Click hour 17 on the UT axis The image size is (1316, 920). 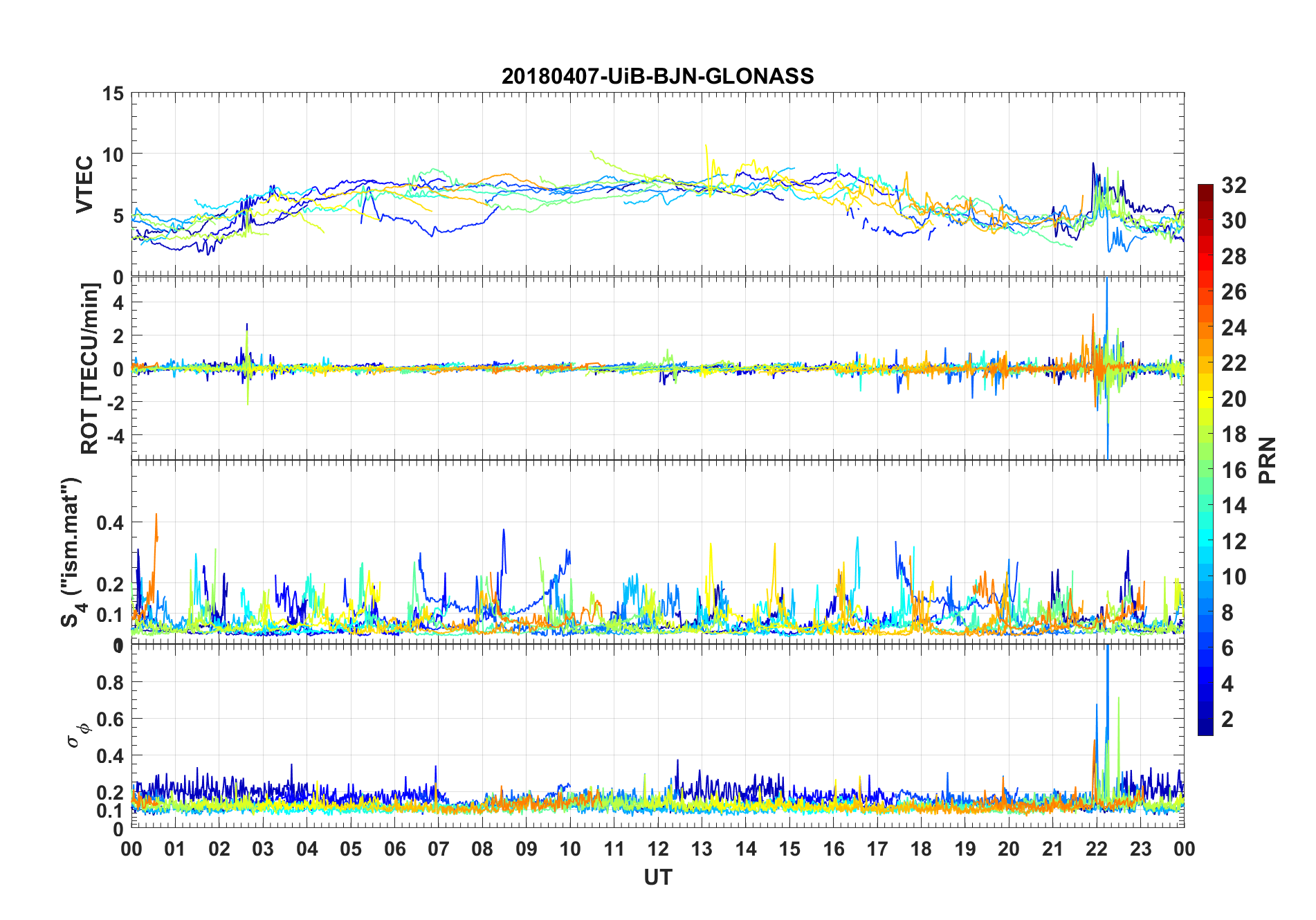coord(877,849)
